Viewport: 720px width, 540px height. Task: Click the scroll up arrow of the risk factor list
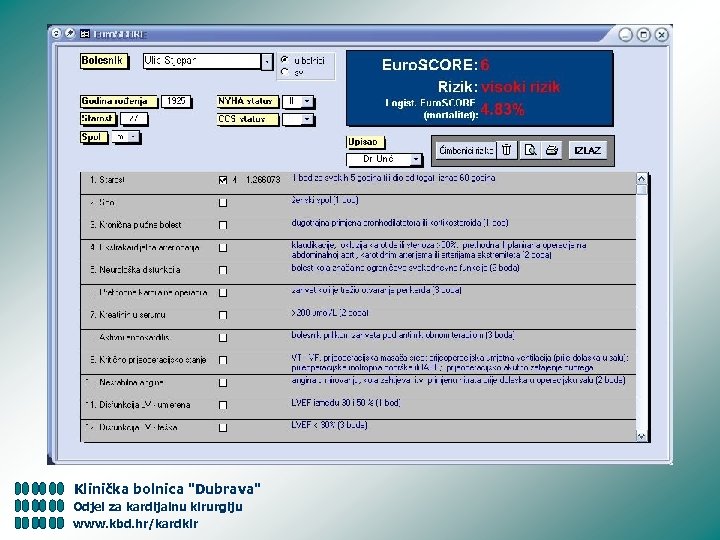(641, 179)
